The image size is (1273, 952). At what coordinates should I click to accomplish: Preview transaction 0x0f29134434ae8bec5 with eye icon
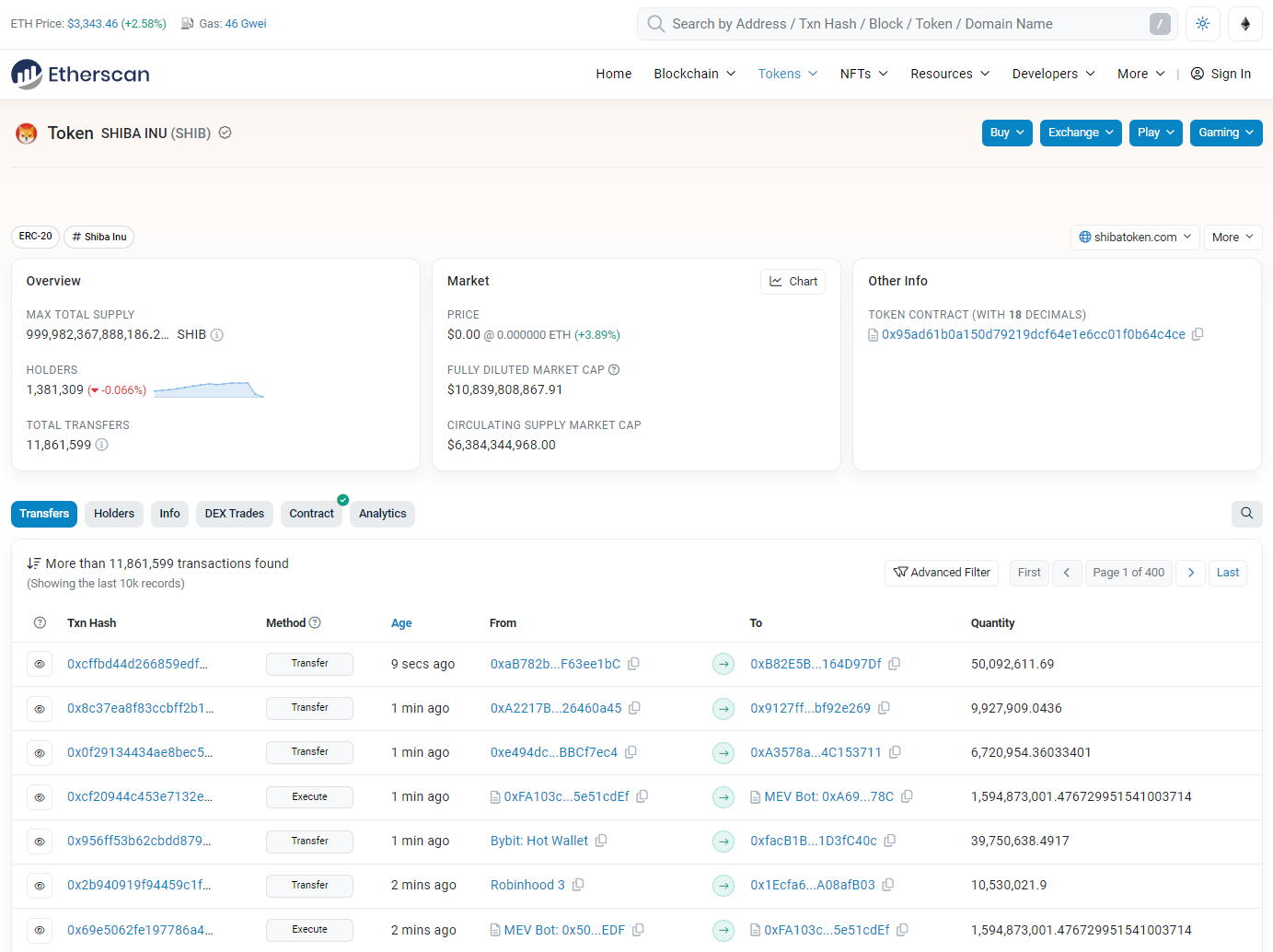pos(40,753)
